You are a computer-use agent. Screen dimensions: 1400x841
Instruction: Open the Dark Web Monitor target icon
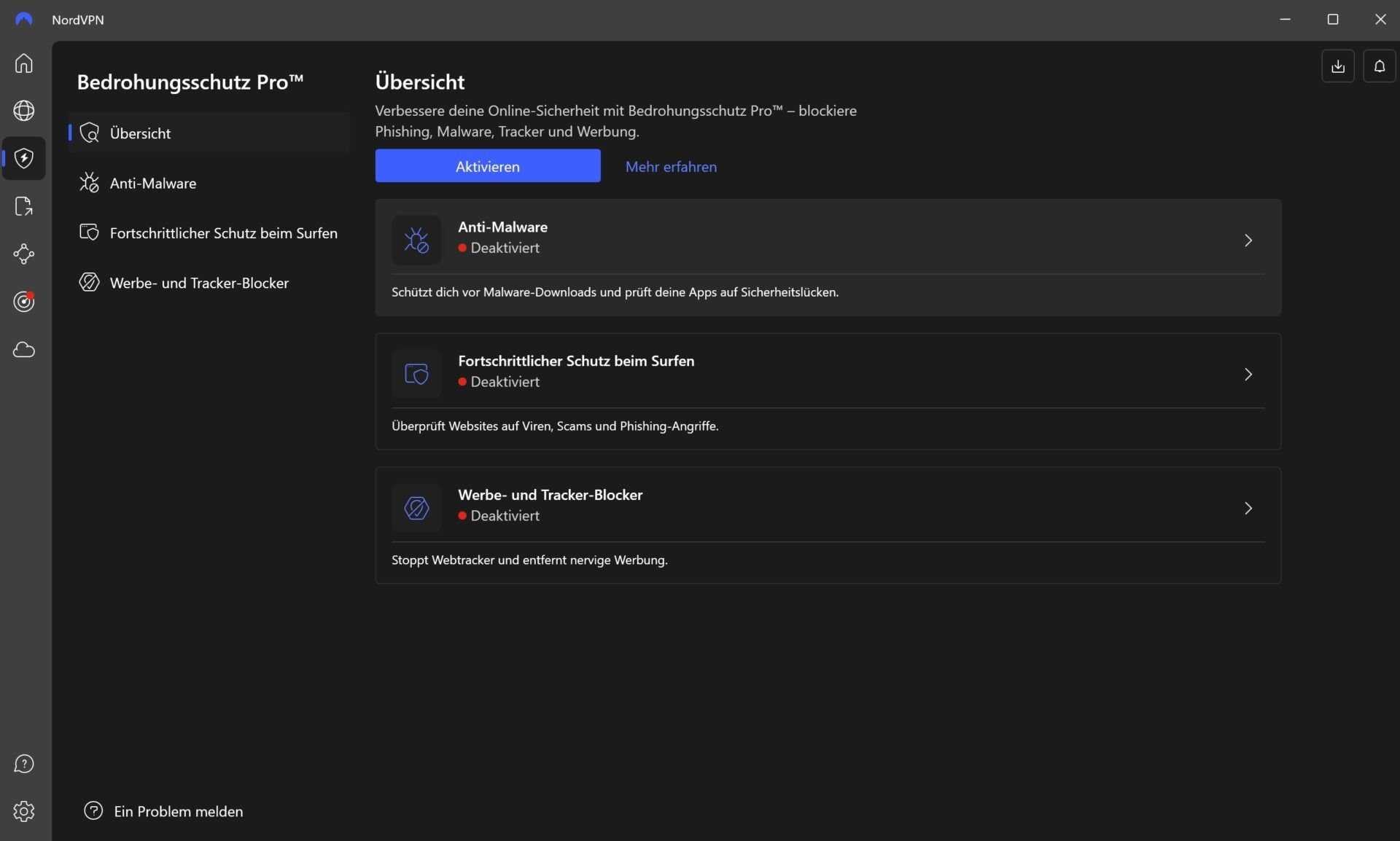coord(24,302)
